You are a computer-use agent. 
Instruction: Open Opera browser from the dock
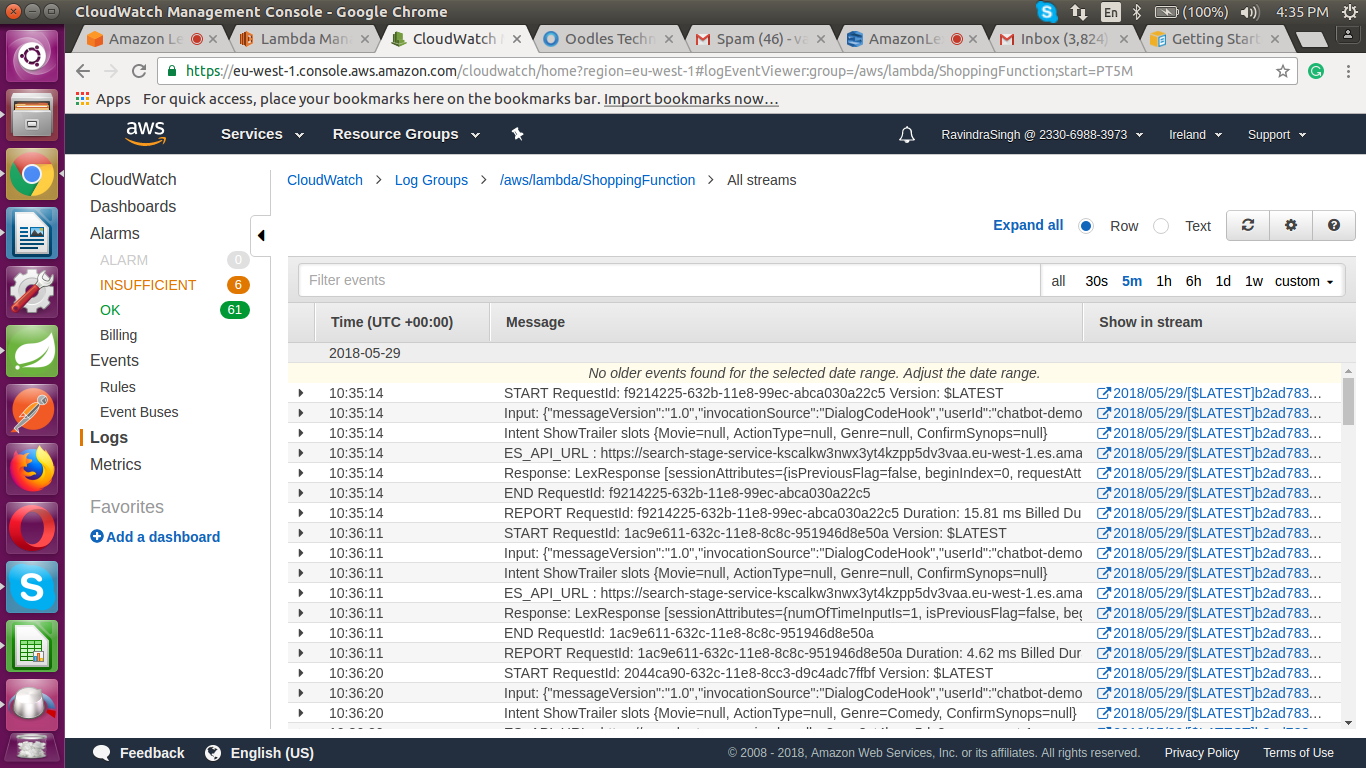click(x=32, y=526)
